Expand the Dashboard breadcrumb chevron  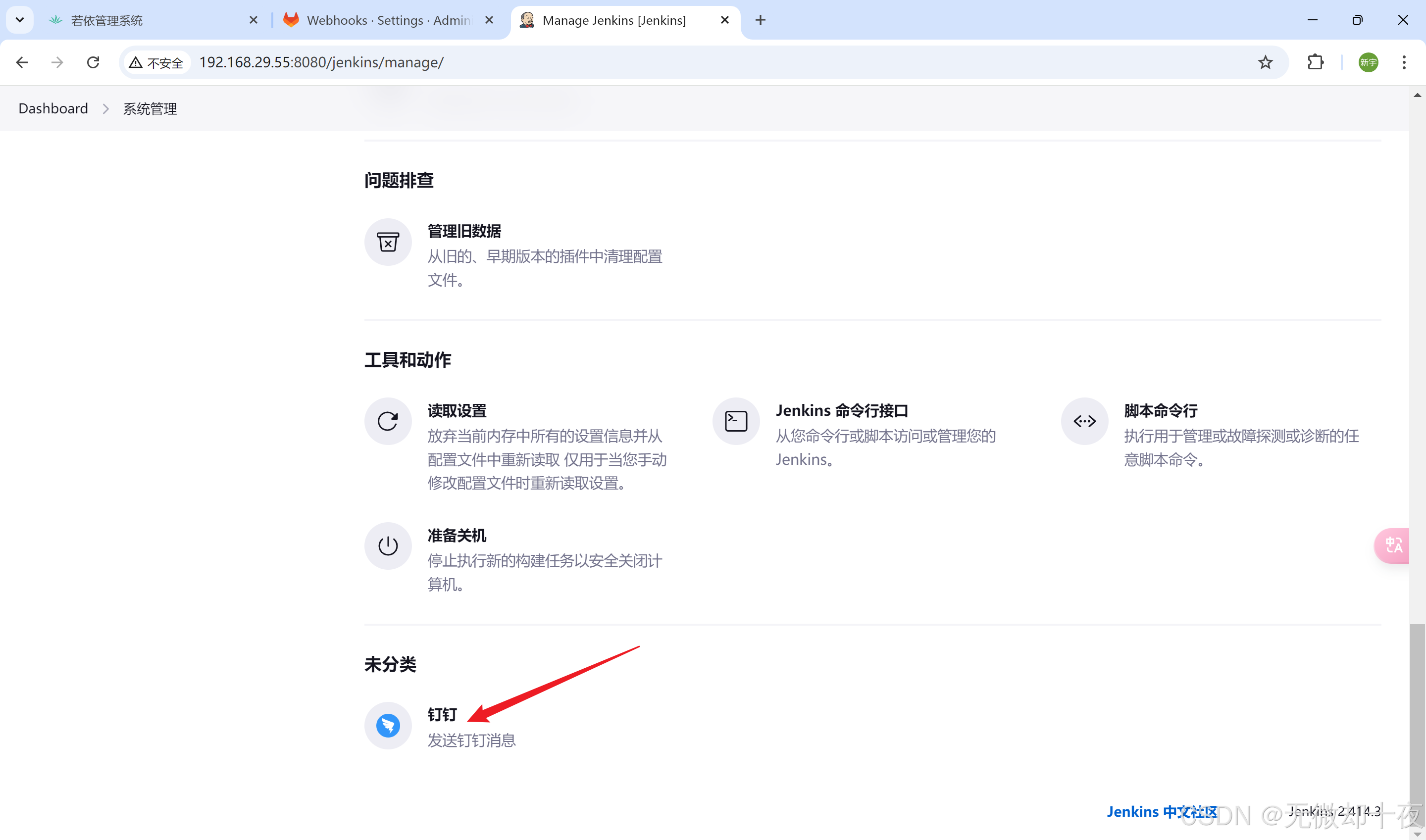(106, 109)
